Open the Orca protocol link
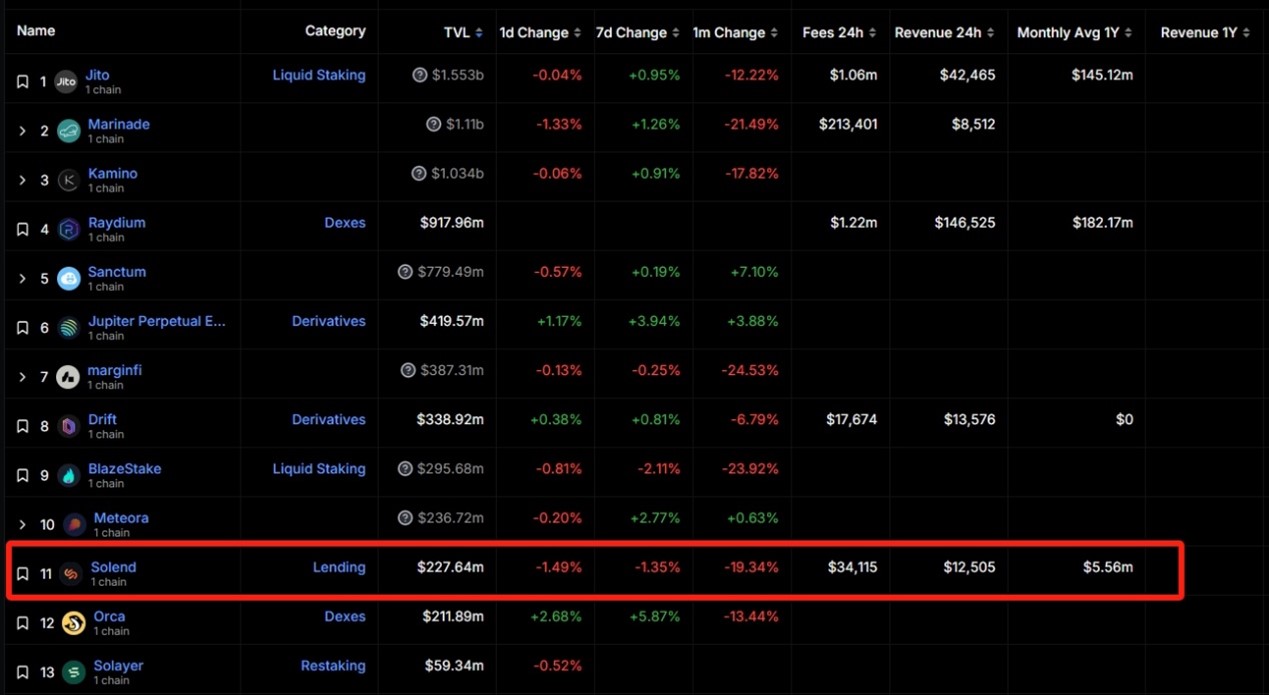The image size is (1269, 695). pos(109,616)
